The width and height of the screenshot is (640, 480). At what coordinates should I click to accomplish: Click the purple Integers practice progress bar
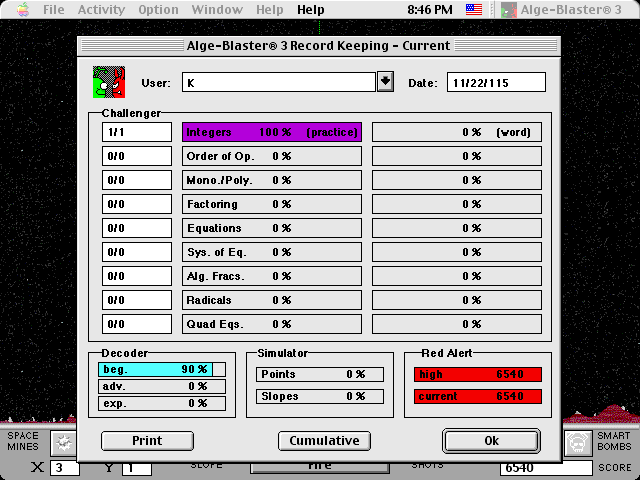271,132
